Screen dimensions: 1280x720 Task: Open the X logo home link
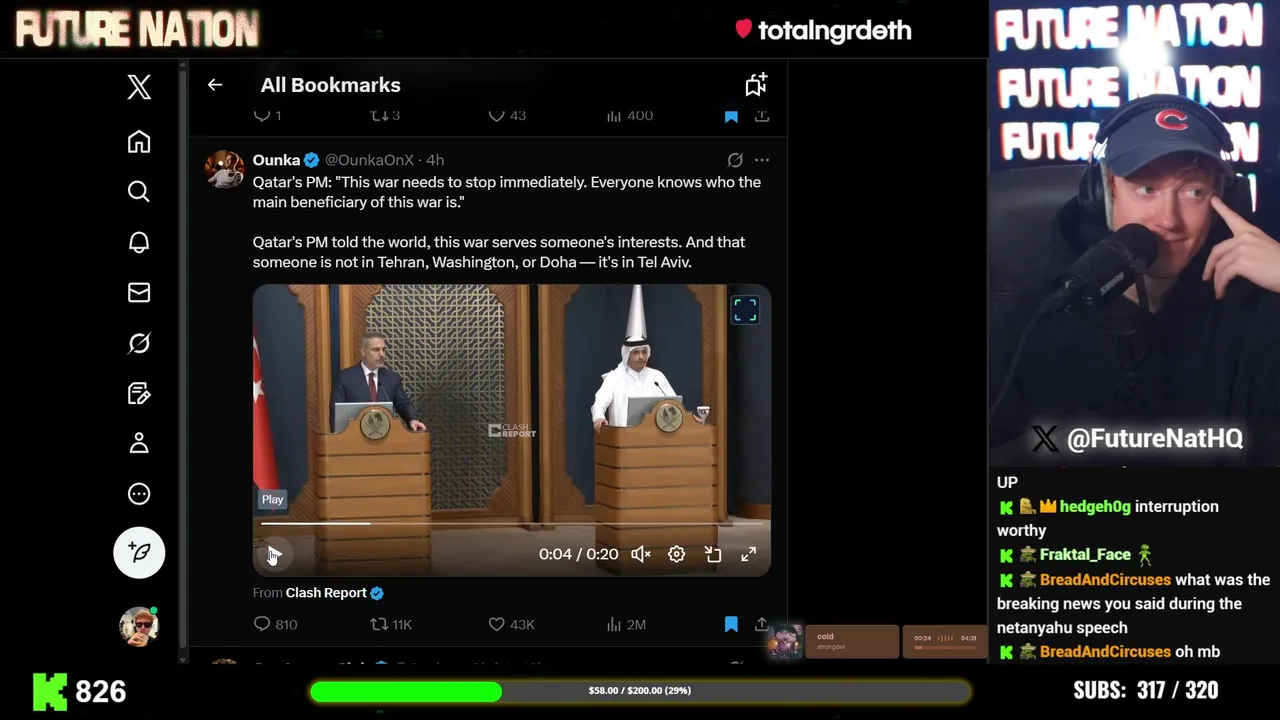pos(139,87)
